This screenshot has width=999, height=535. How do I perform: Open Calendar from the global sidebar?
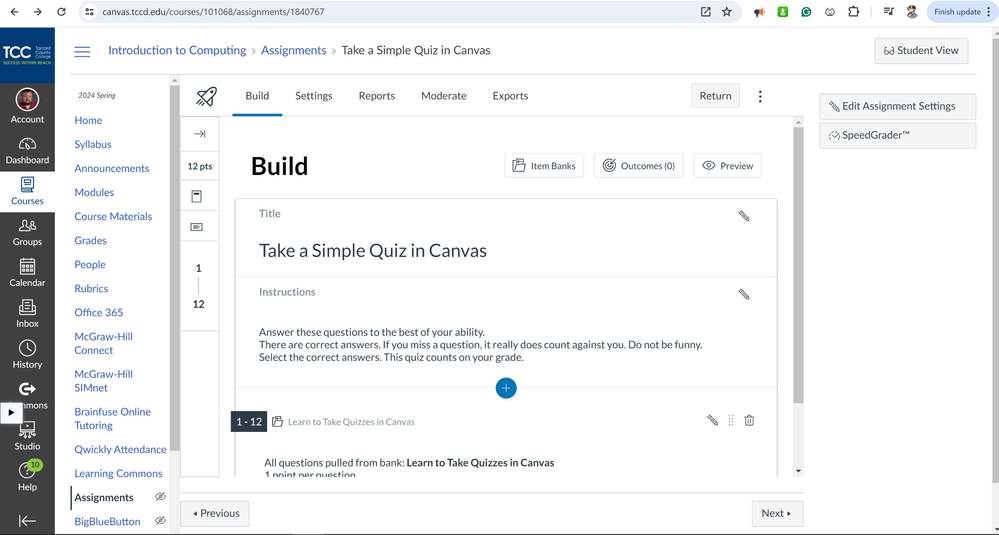click(x=27, y=272)
